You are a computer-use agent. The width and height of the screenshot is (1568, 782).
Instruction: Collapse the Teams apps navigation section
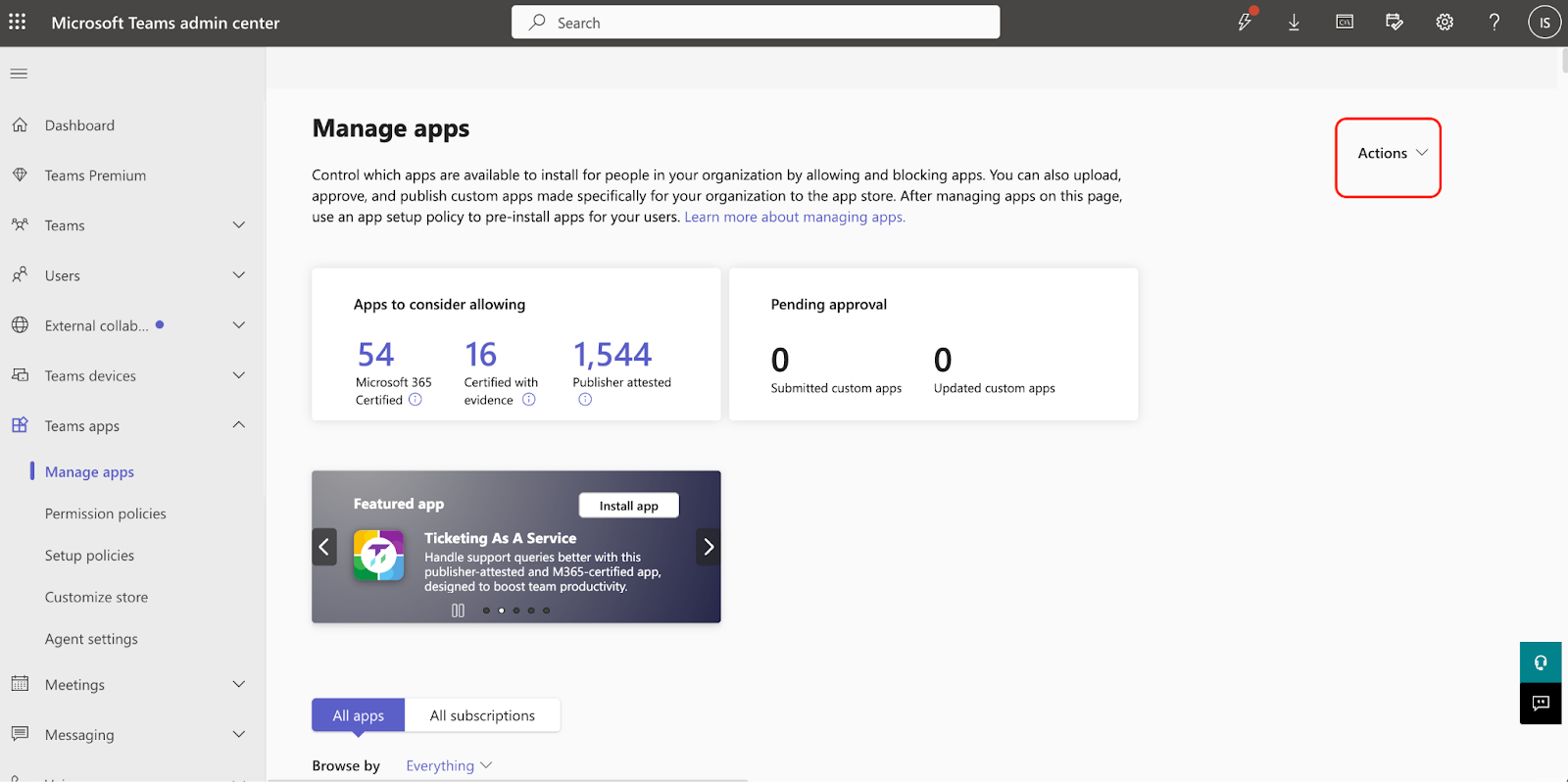click(238, 425)
